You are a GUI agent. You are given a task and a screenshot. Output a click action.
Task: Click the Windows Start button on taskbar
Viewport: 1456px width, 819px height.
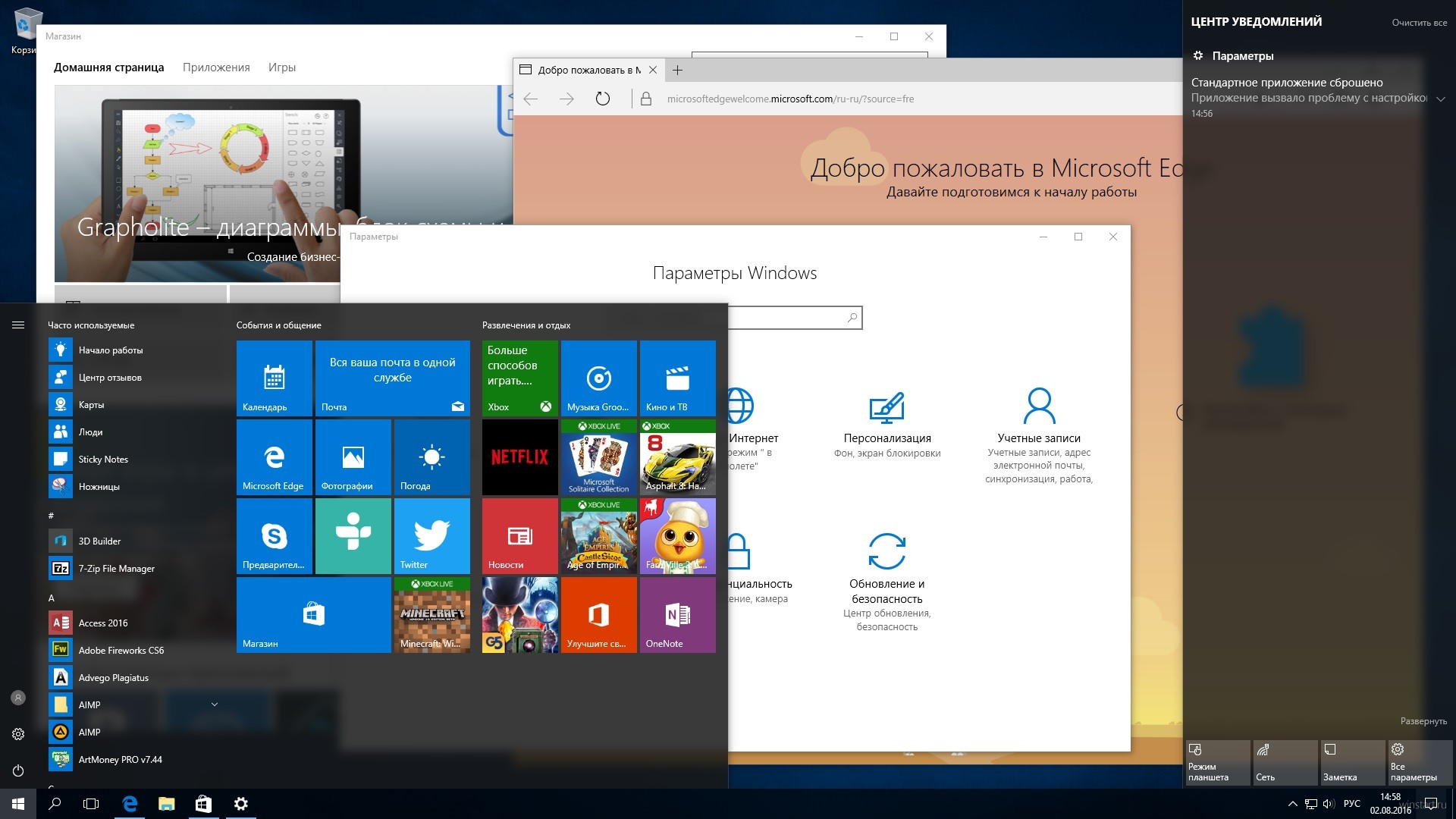18,804
